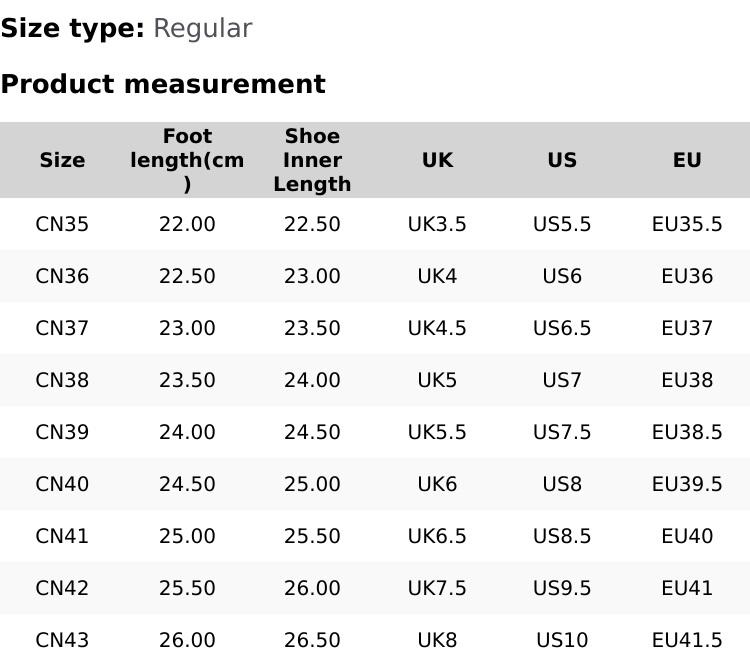Click the US column header
The image size is (750, 666).
[x=562, y=160]
